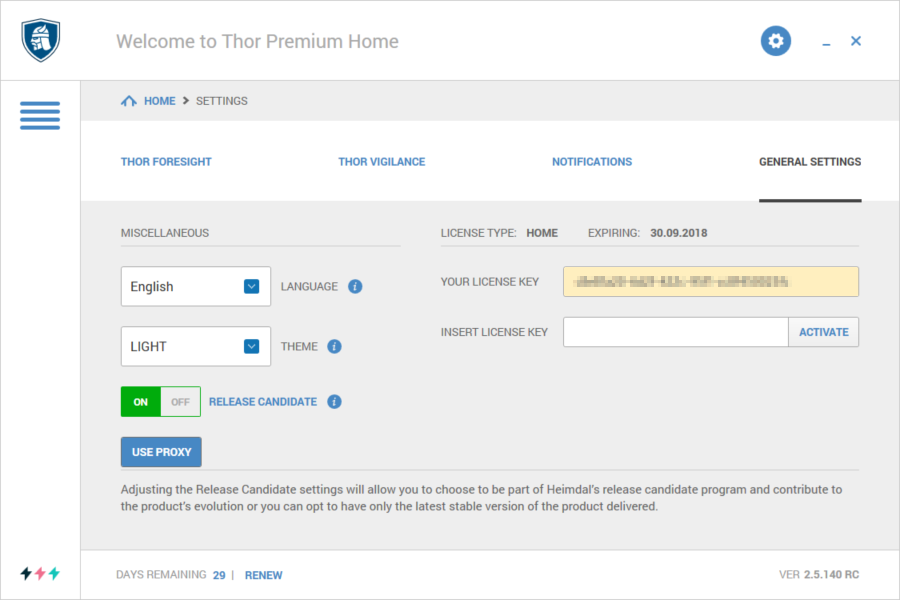Click the Language info icon
Image resolution: width=900 pixels, height=600 pixels.
355,287
